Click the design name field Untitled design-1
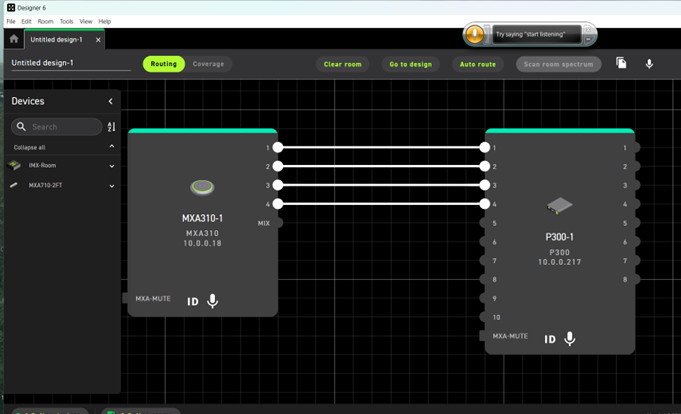The height and width of the screenshot is (414, 681). [x=71, y=63]
